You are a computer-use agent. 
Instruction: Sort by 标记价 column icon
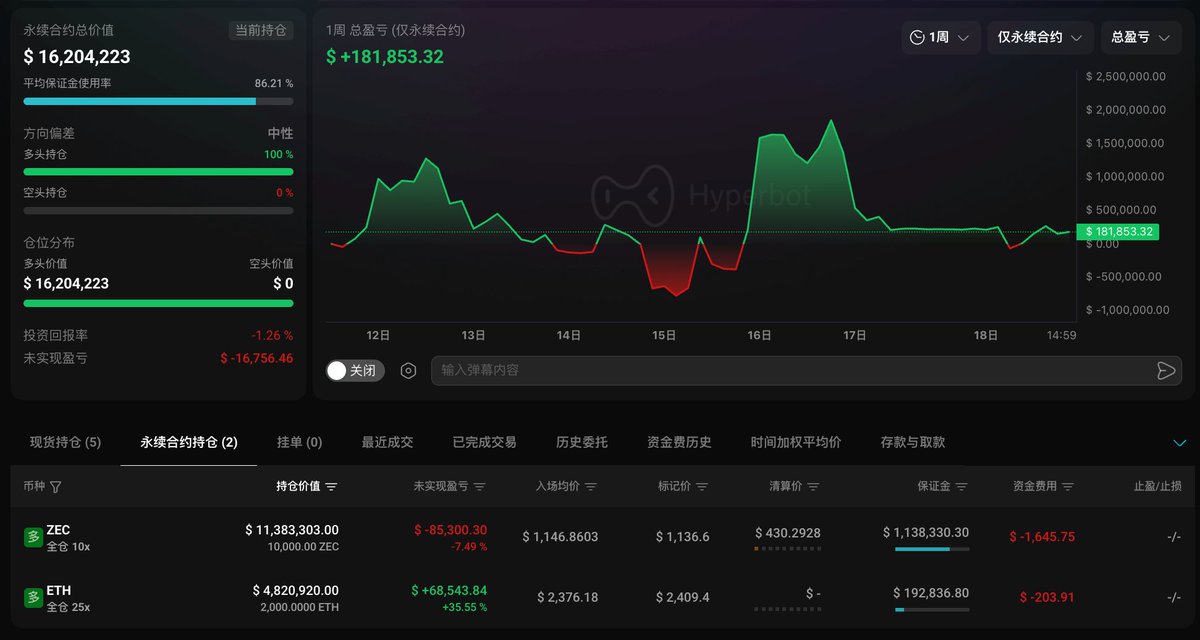(701, 487)
